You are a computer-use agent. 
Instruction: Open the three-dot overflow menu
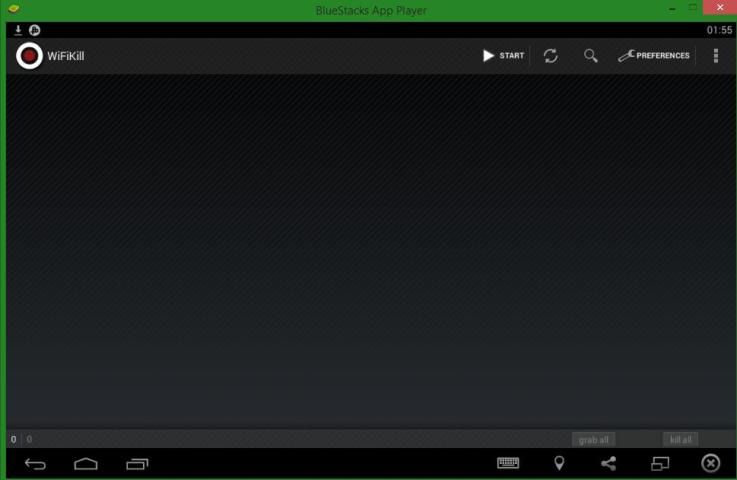(x=716, y=56)
